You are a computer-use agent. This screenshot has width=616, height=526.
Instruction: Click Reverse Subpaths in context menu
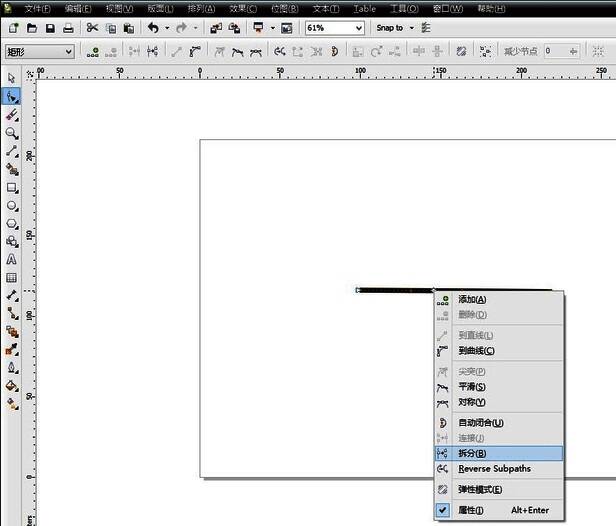(x=494, y=469)
